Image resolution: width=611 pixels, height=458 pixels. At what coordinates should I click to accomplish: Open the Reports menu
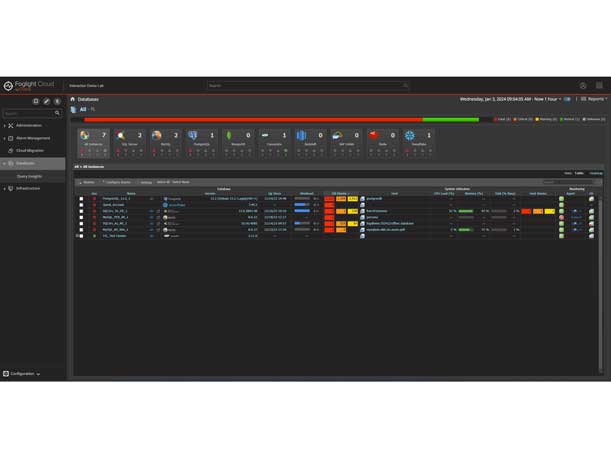[x=595, y=99]
